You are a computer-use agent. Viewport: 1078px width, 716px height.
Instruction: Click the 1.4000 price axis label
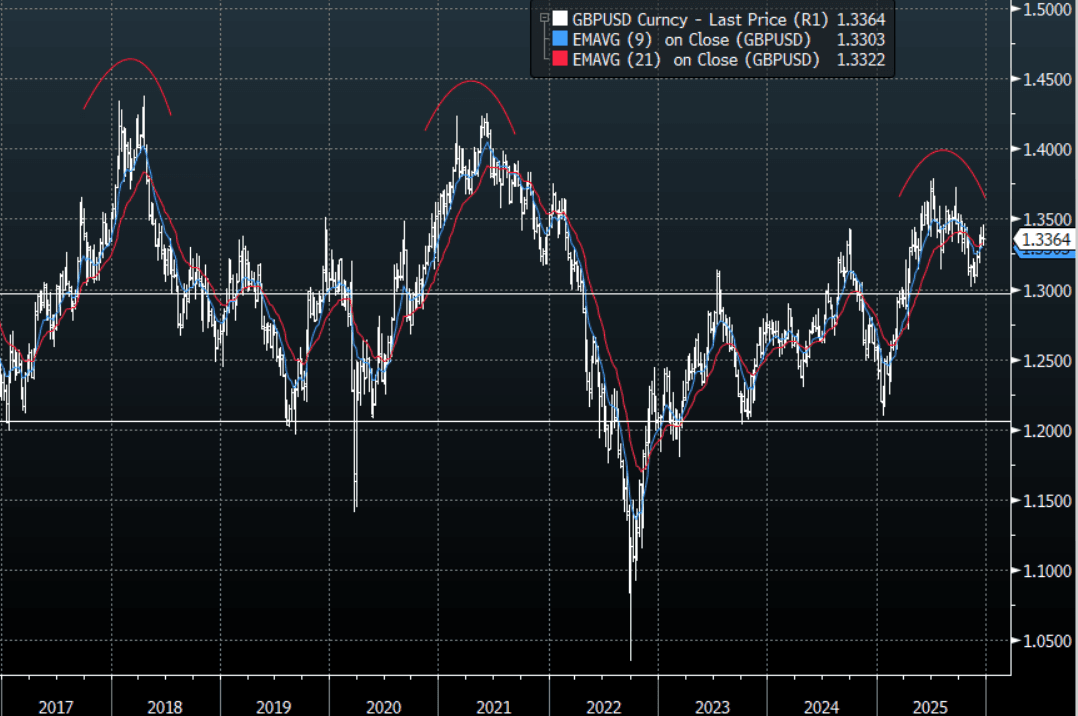[1047, 149]
